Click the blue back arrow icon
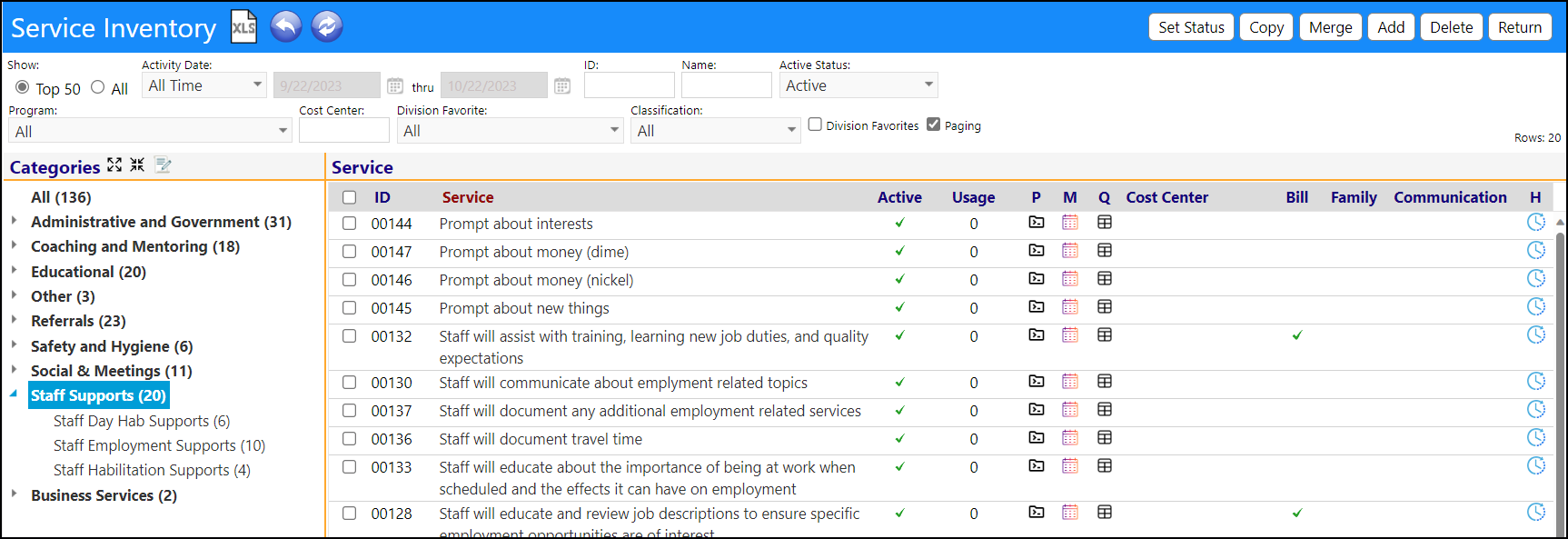 (285, 26)
